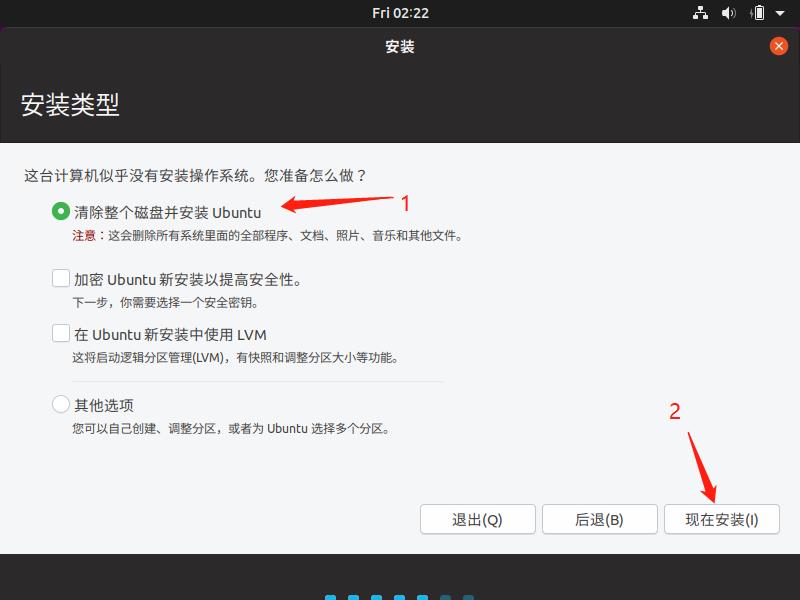Click the warning text beginning with 注意

267,236
